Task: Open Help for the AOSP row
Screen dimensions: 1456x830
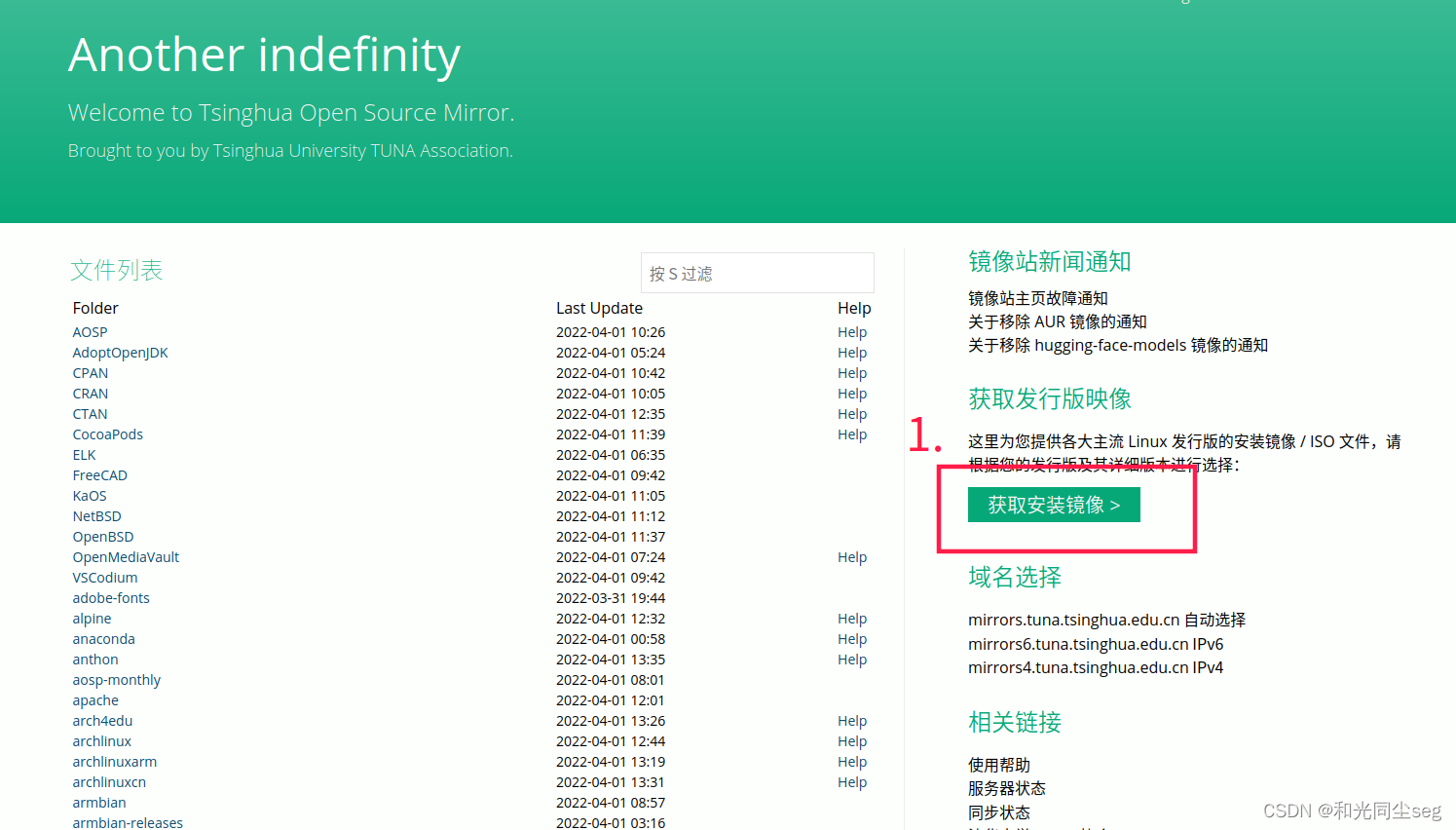Action: [x=852, y=332]
